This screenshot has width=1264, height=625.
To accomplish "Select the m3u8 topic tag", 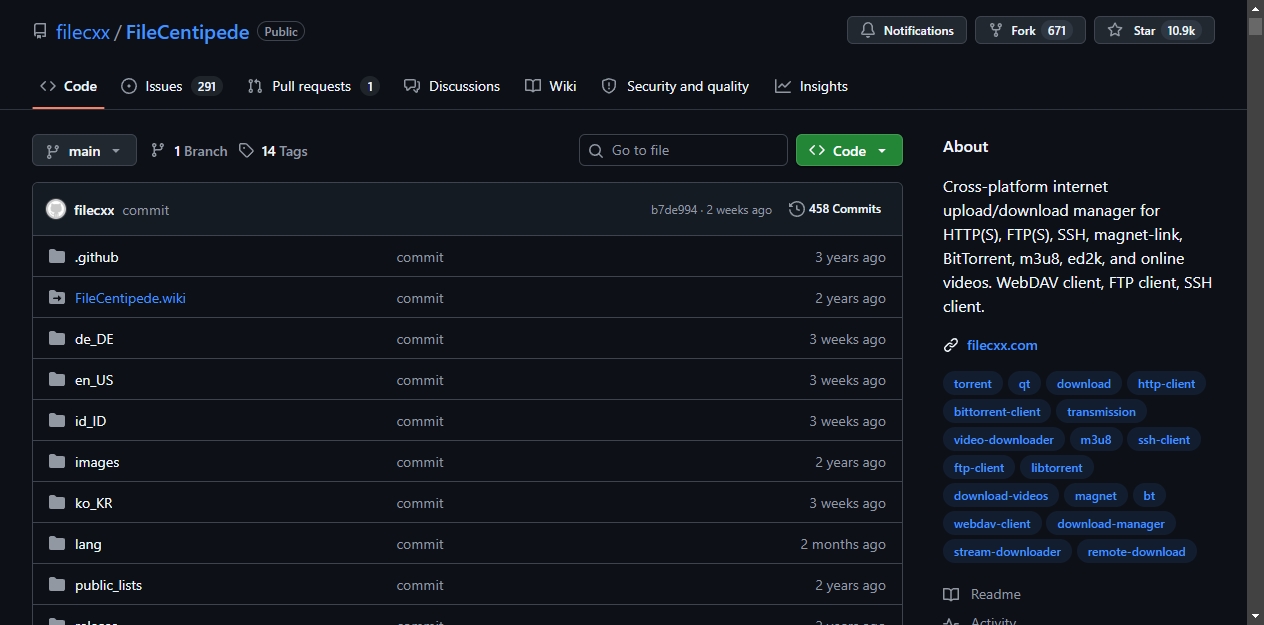I will [1095, 440].
